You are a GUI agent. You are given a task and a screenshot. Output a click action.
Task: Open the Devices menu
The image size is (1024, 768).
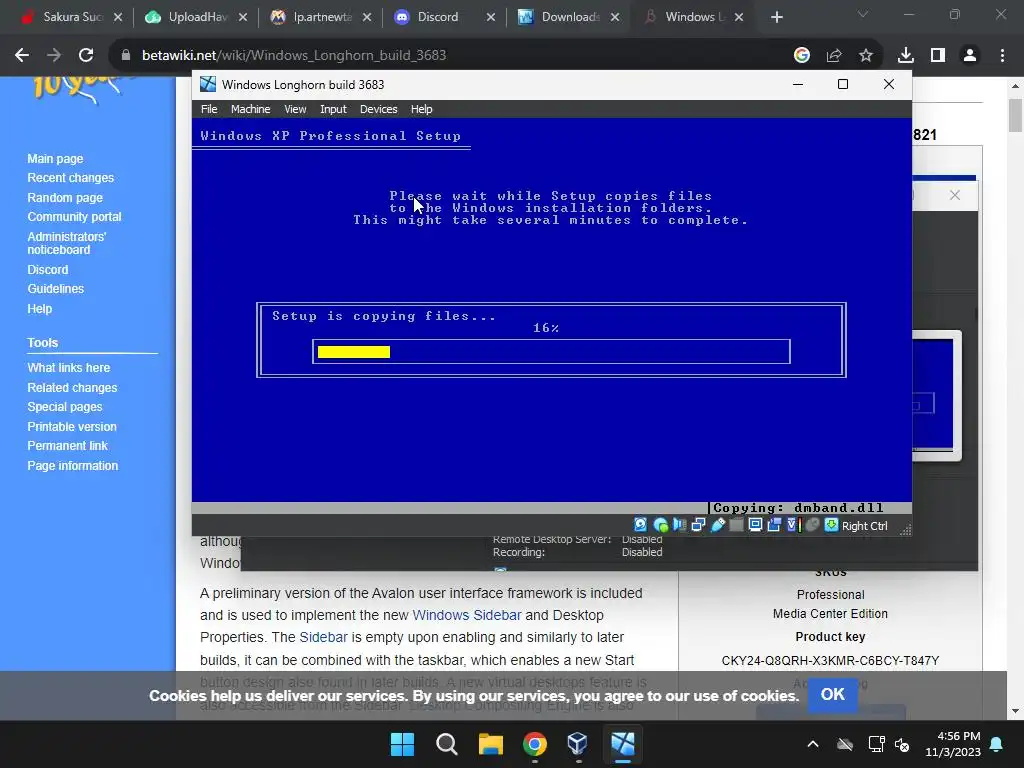pos(378,109)
